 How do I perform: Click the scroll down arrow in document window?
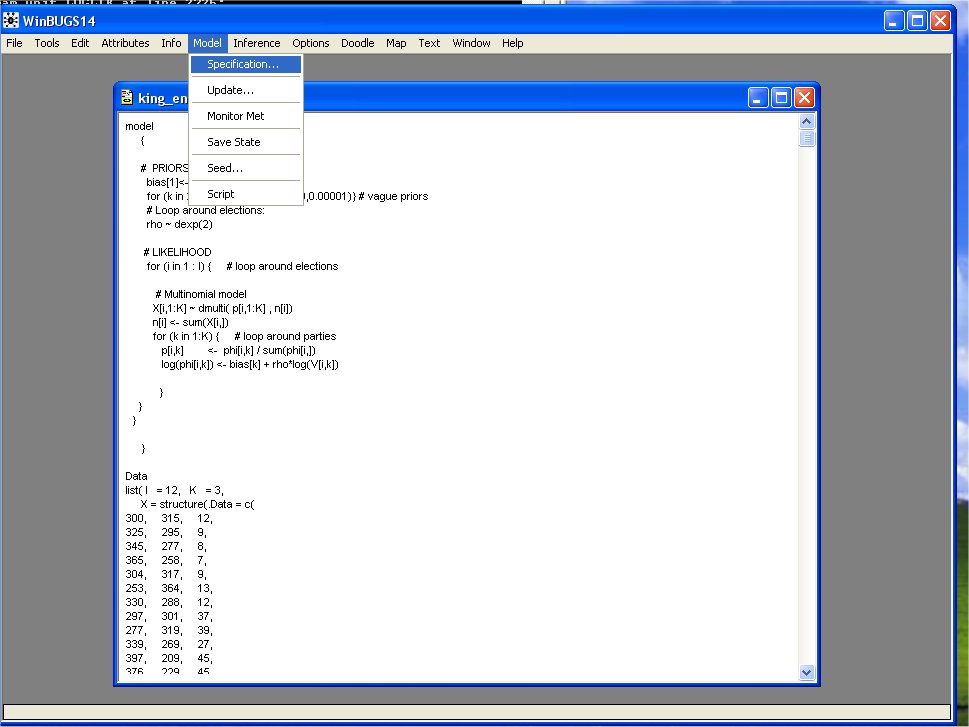[807, 673]
